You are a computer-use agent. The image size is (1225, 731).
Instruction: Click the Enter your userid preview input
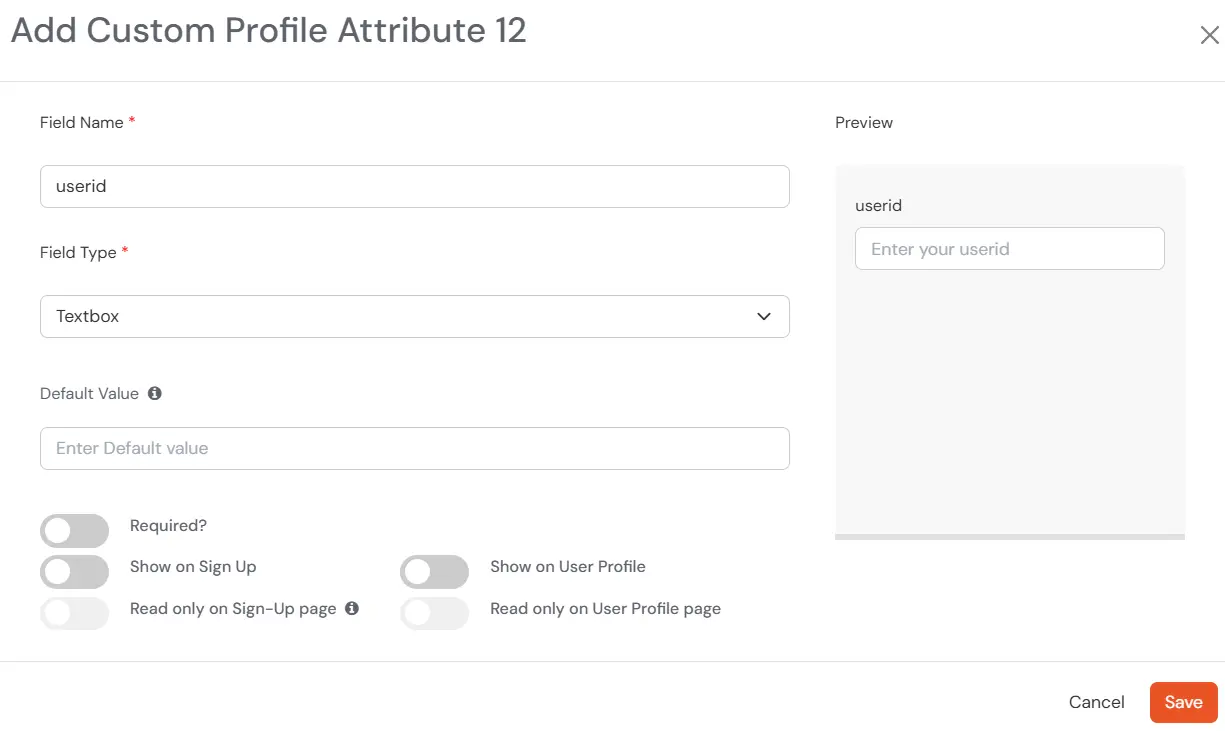(1009, 248)
